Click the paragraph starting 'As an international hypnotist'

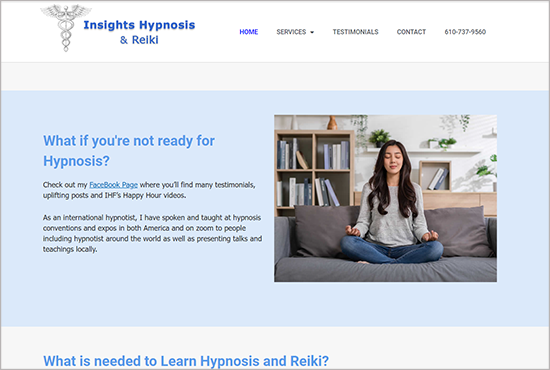pos(152,233)
